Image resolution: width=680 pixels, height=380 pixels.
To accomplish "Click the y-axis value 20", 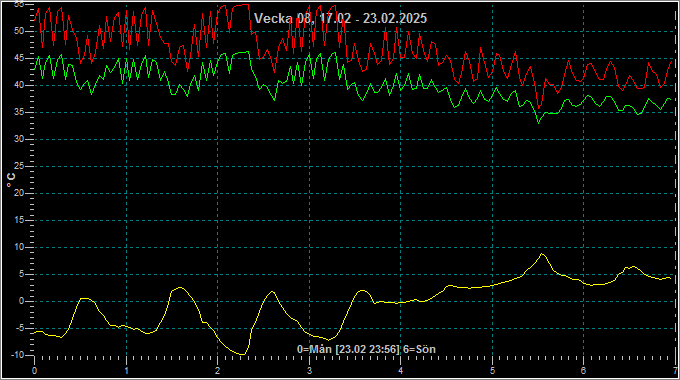I will pyautogui.click(x=19, y=193).
